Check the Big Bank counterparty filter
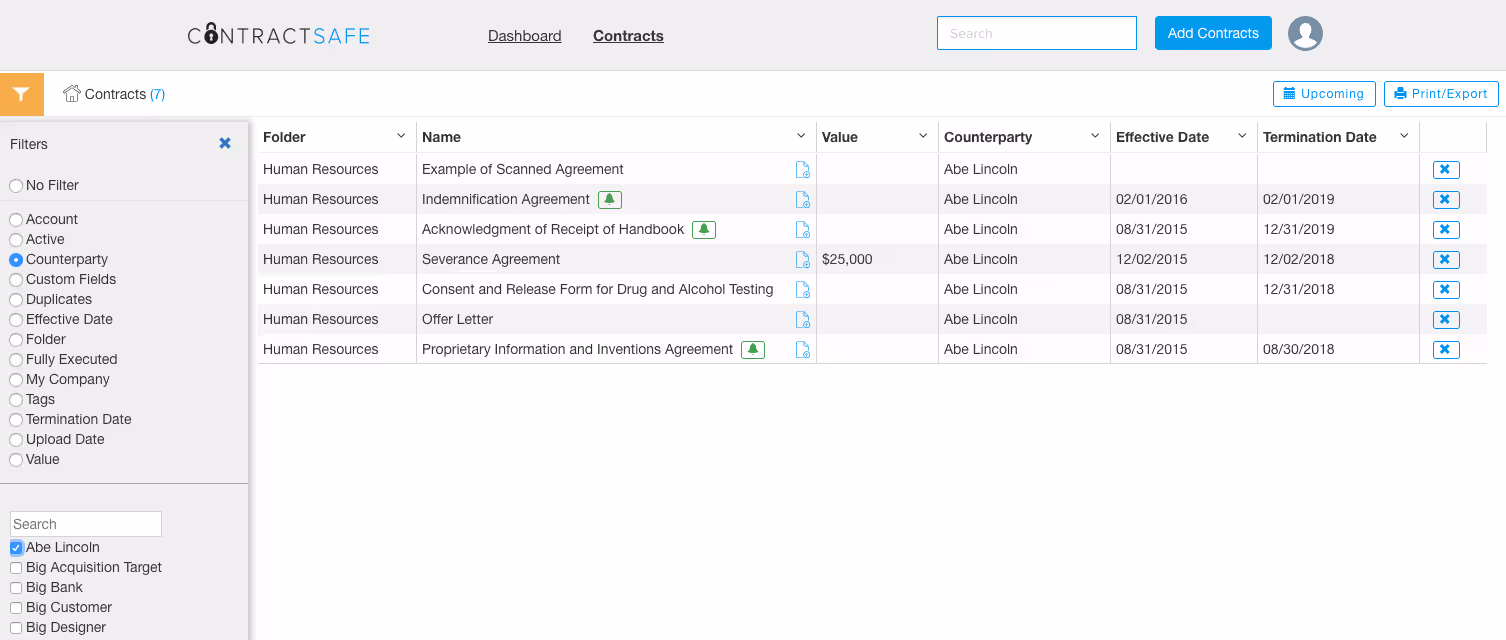This screenshot has width=1506, height=640. pos(15,587)
